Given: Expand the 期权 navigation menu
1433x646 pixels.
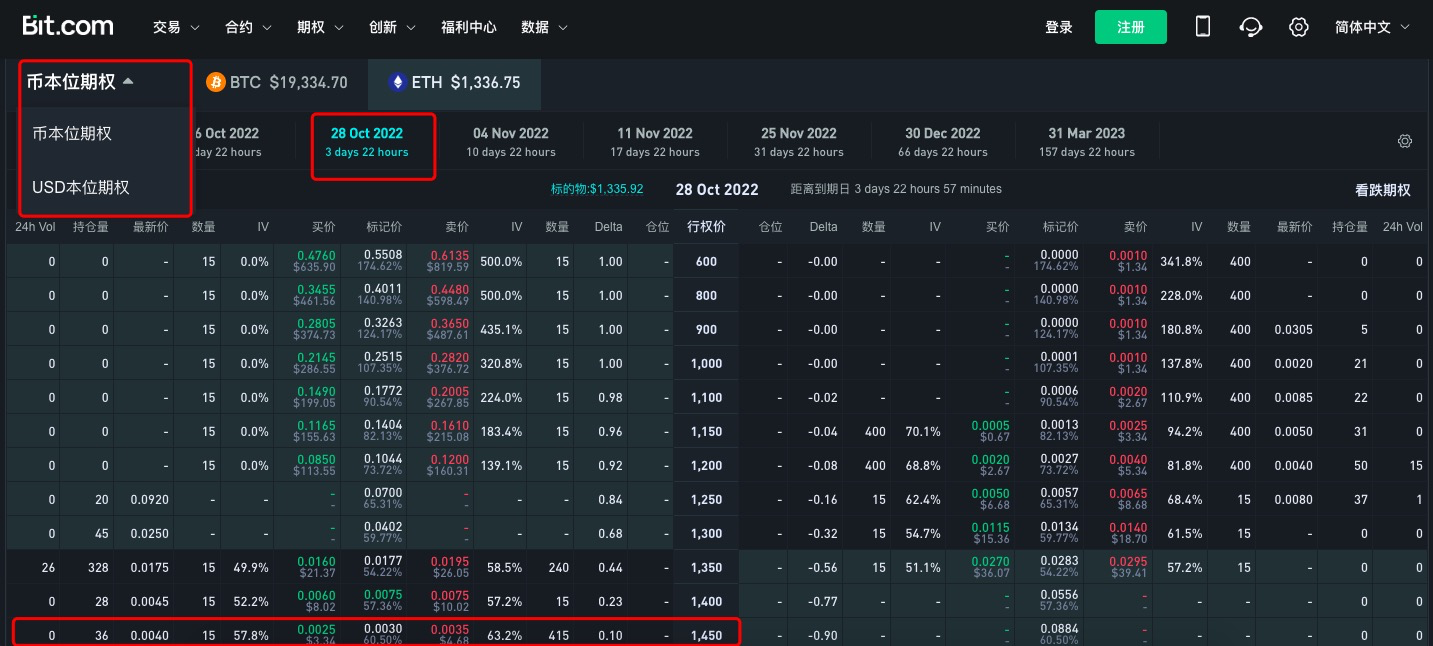Looking at the screenshot, I should [320, 28].
